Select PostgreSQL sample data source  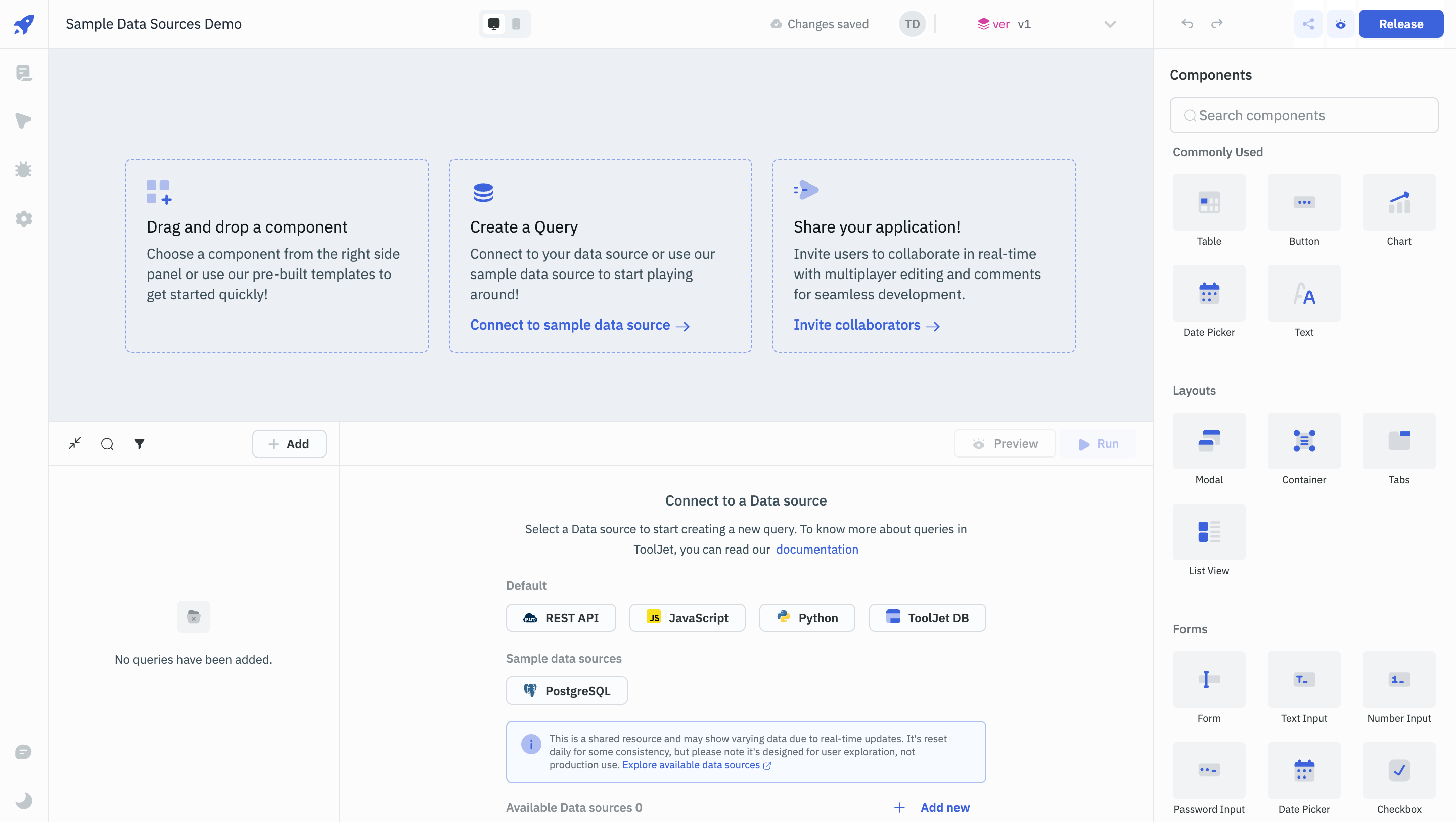pyautogui.click(x=566, y=690)
